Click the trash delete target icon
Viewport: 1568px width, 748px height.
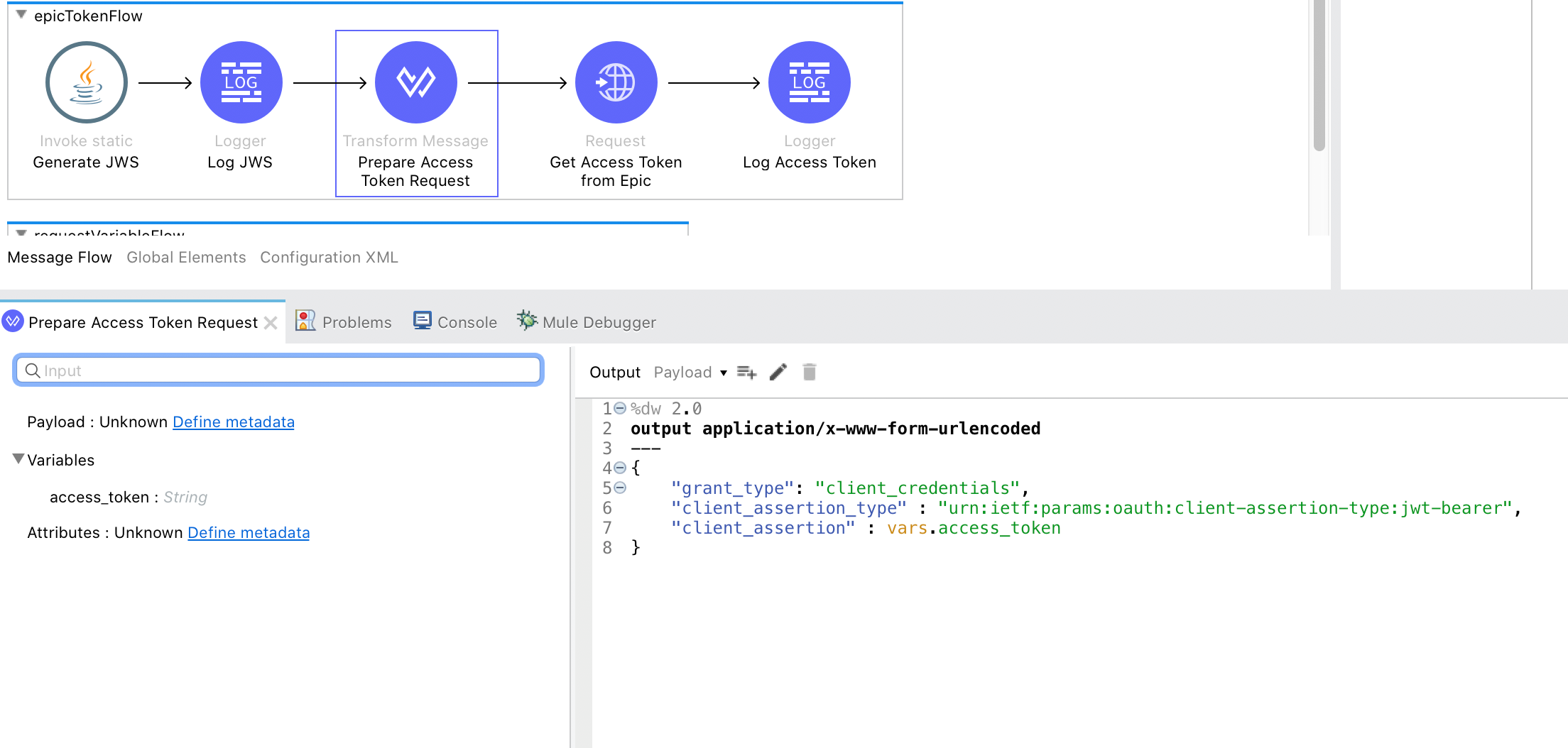(x=810, y=372)
